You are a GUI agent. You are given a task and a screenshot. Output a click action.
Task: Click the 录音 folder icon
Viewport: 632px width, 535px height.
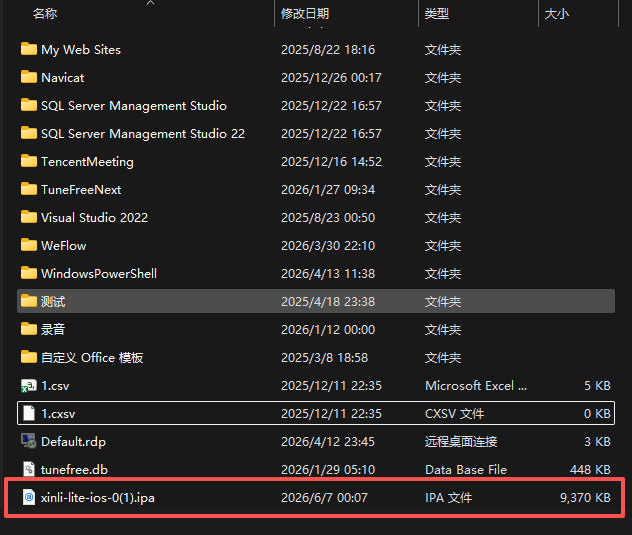29,329
